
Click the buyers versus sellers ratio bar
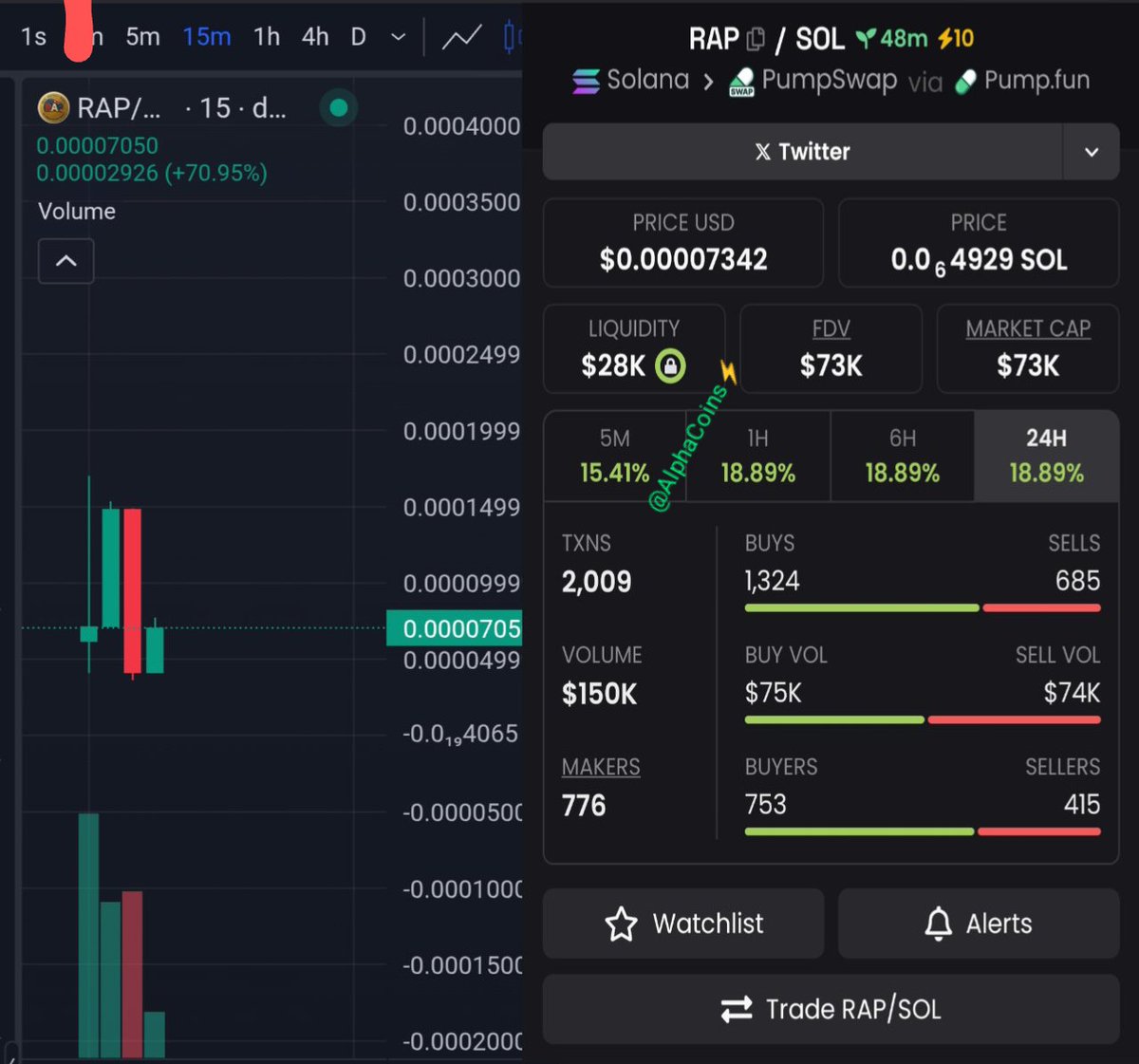click(923, 831)
